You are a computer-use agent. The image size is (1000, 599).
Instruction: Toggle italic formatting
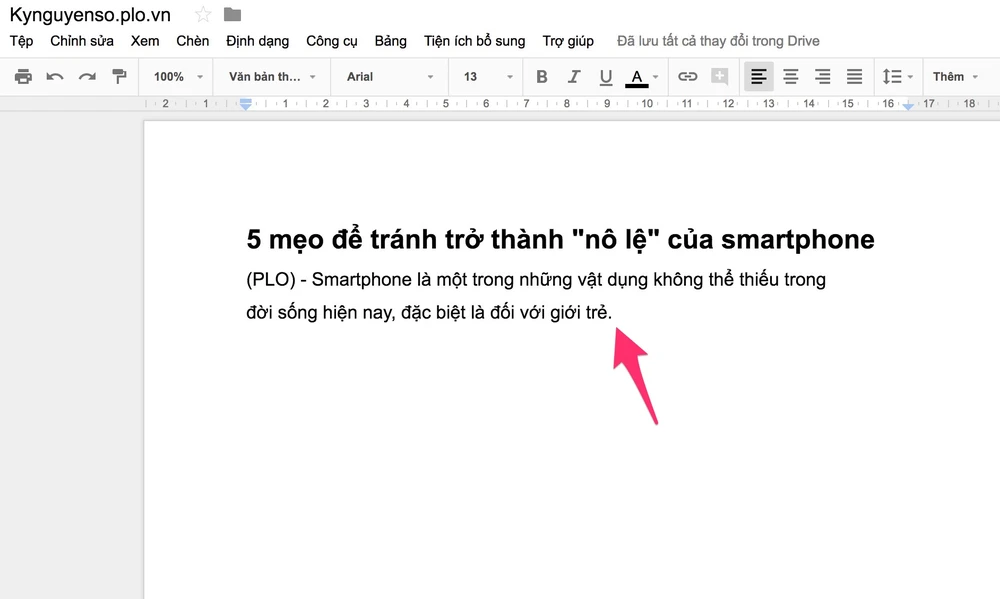pyautogui.click(x=573, y=76)
